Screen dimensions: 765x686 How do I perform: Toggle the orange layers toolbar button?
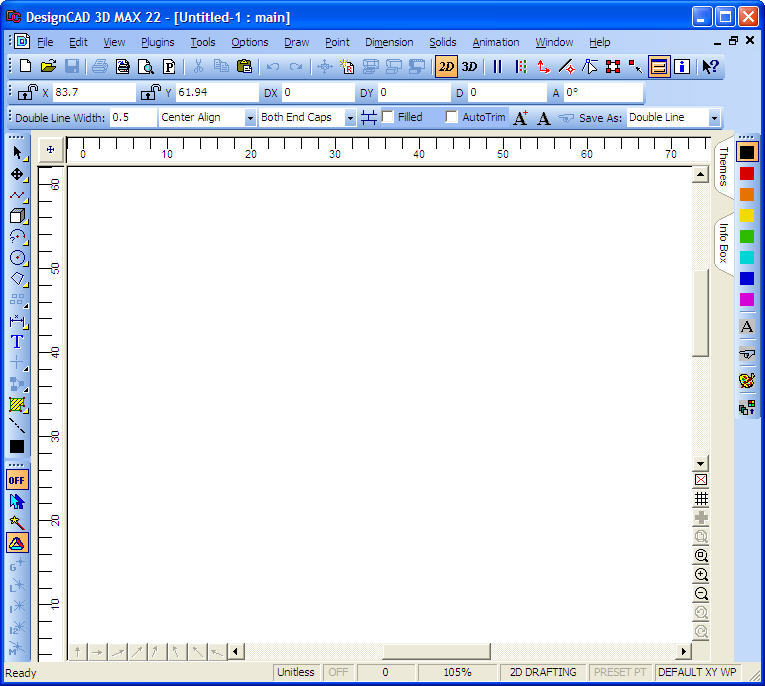pos(659,66)
